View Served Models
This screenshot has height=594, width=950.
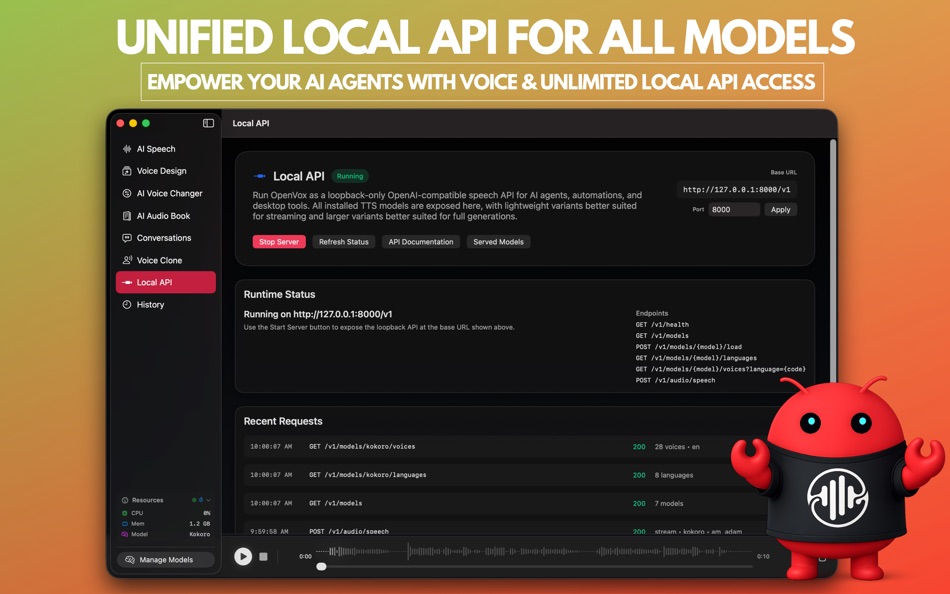coord(498,242)
